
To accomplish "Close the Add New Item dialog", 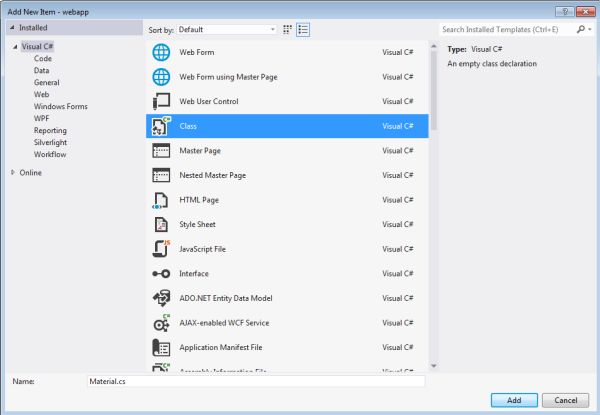I will tap(585, 11).
